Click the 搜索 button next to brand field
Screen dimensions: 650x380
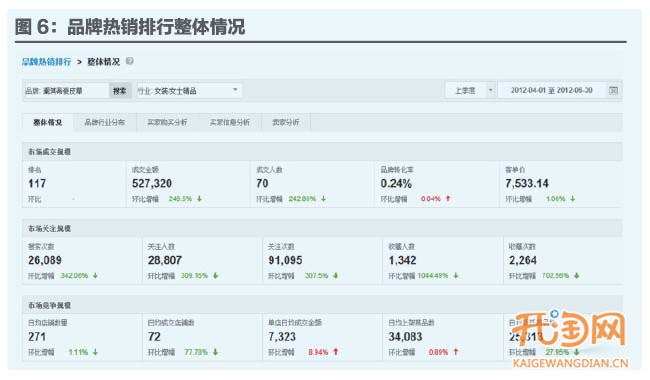coord(120,90)
